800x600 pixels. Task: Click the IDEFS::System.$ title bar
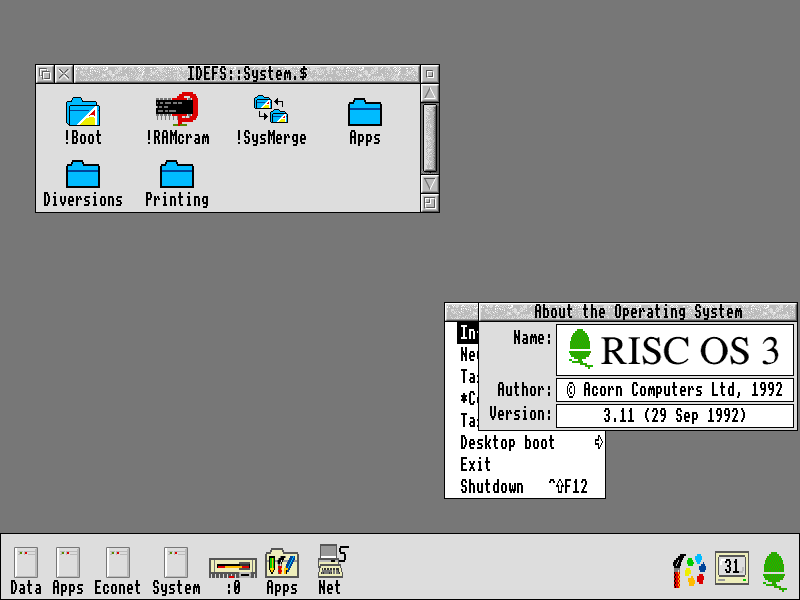(247, 74)
